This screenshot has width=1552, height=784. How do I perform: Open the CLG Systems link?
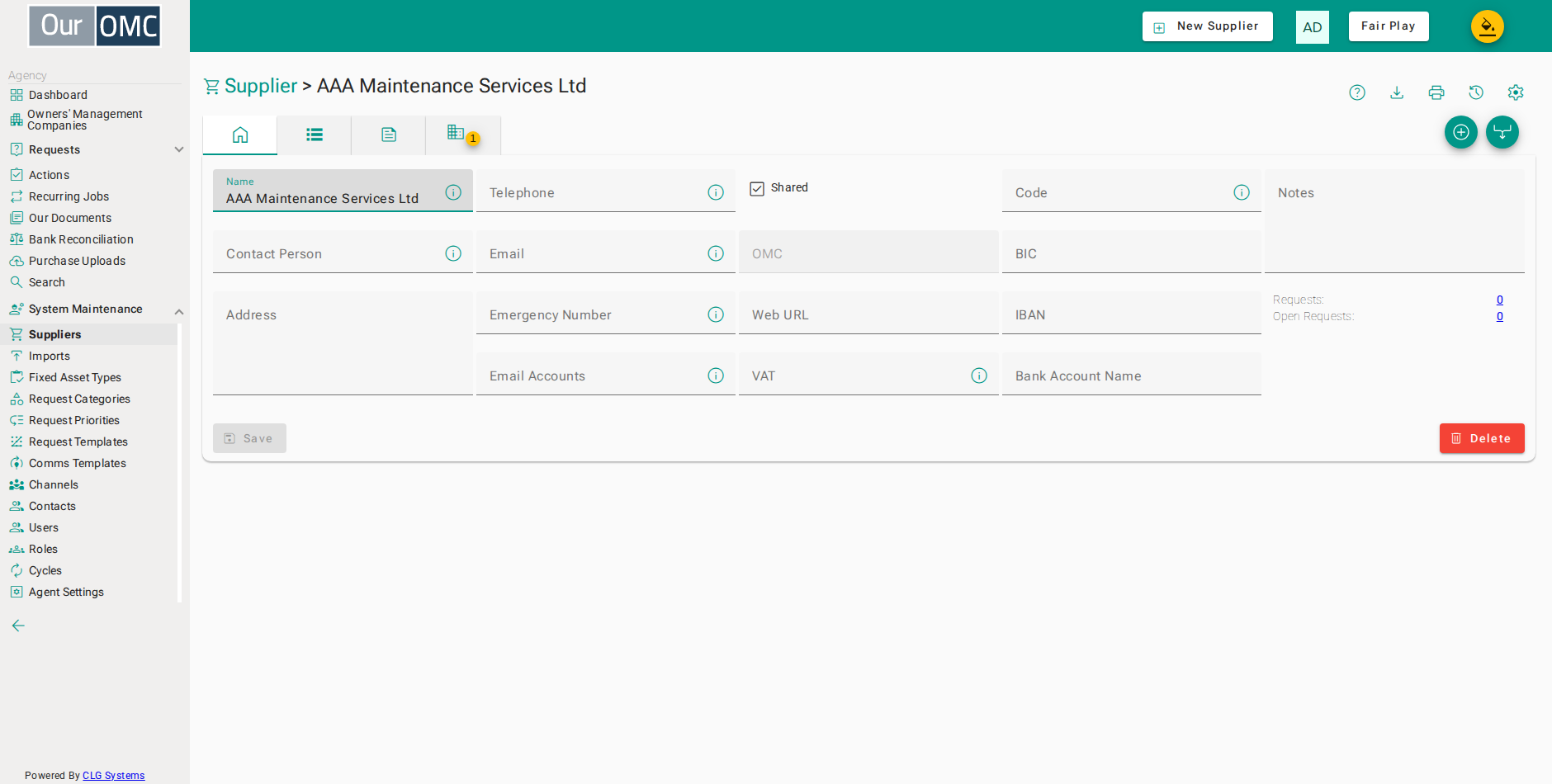(113, 776)
